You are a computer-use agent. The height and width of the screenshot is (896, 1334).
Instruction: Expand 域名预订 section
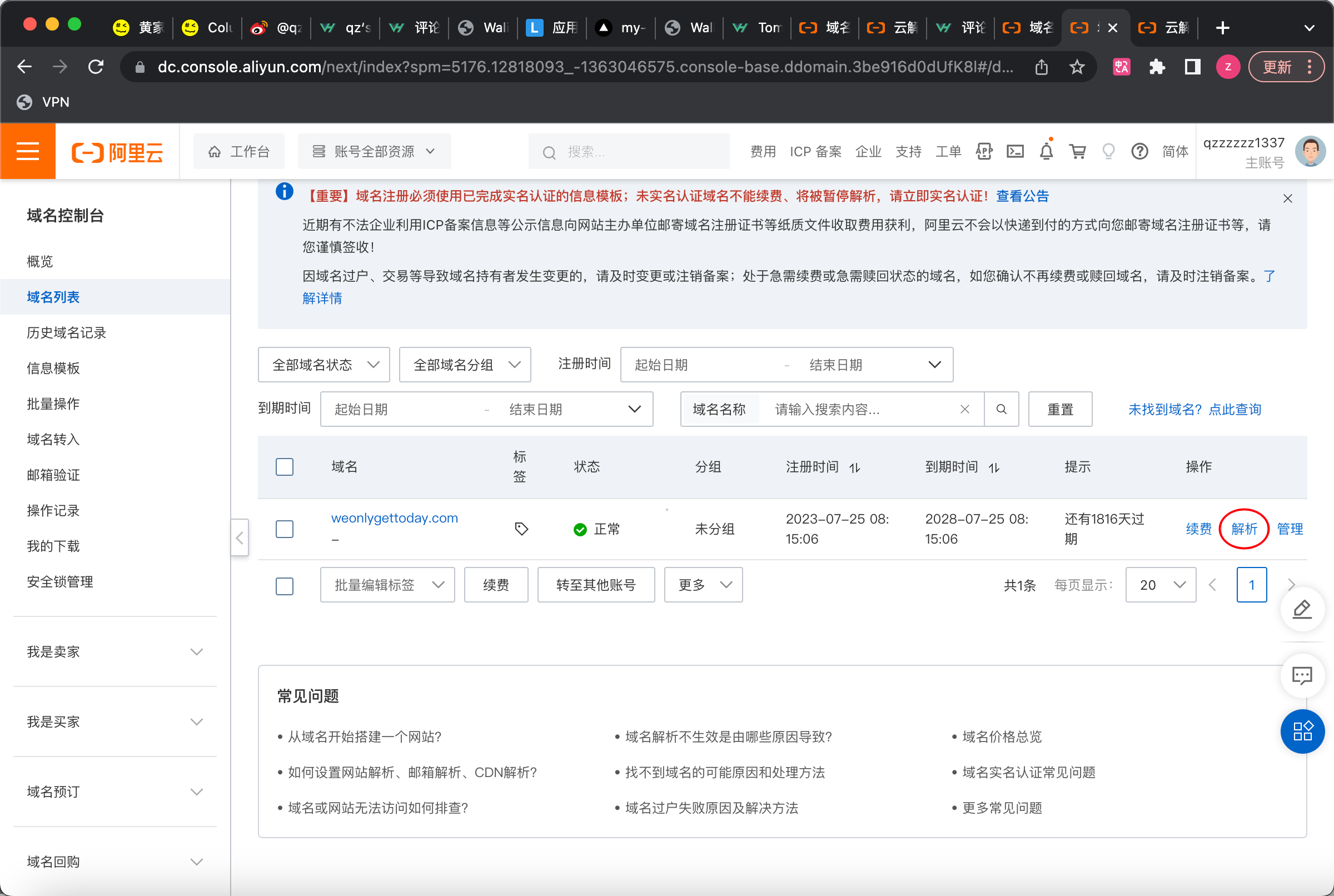(115, 792)
